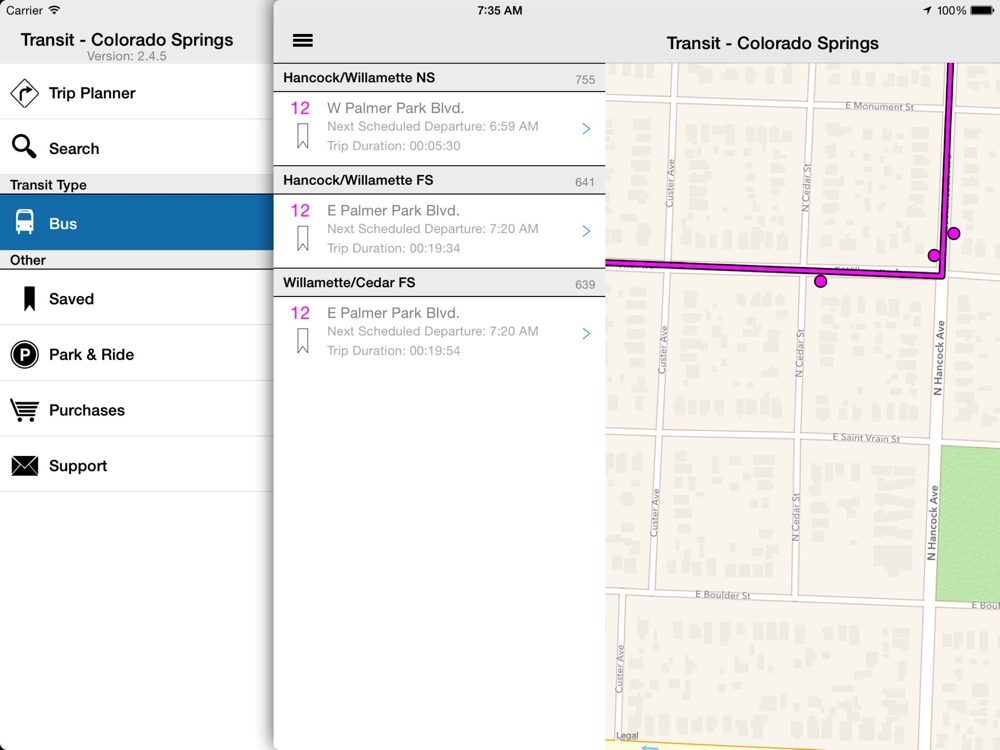This screenshot has height=750, width=1000.
Task: Select the Purchases menu item label
Action: (x=87, y=410)
